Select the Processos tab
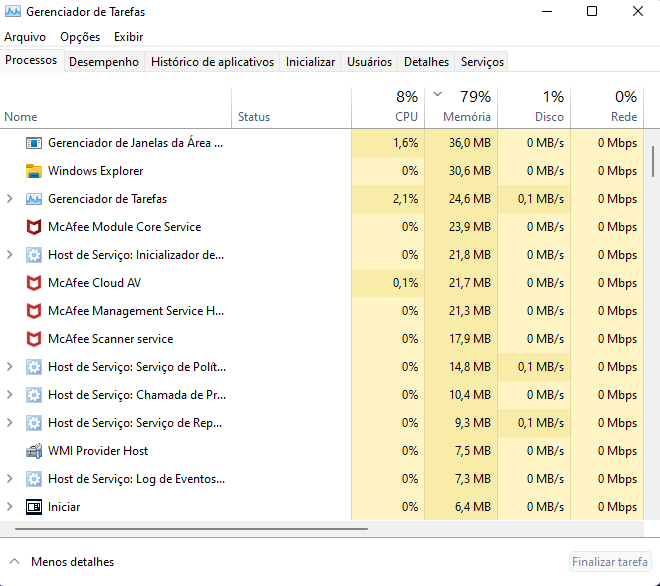The image size is (660, 586). (x=31, y=60)
